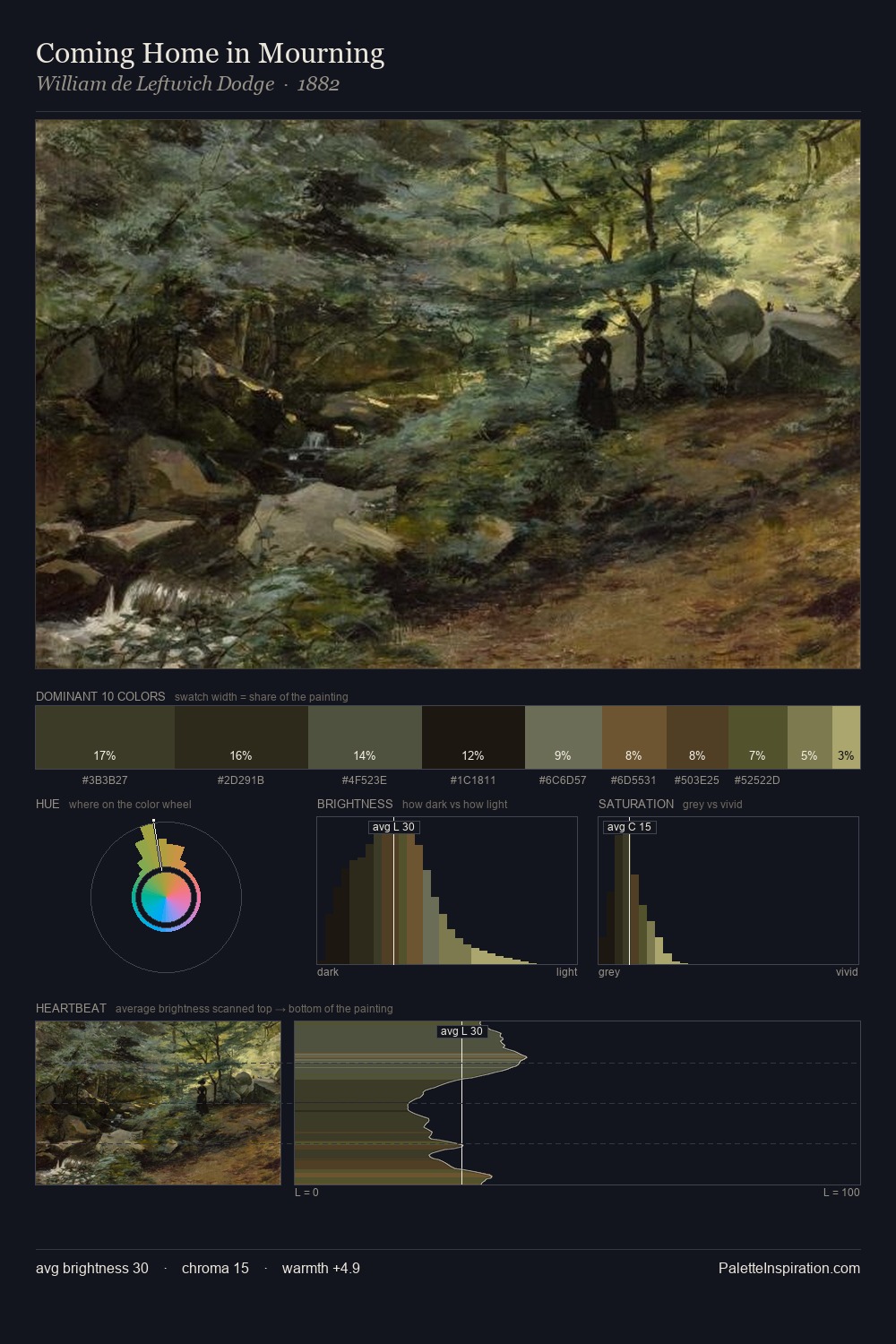The height and width of the screenshot is (1344, 896).
Task: Click 'chroma 15' in footer
Action: [215, 1269]
